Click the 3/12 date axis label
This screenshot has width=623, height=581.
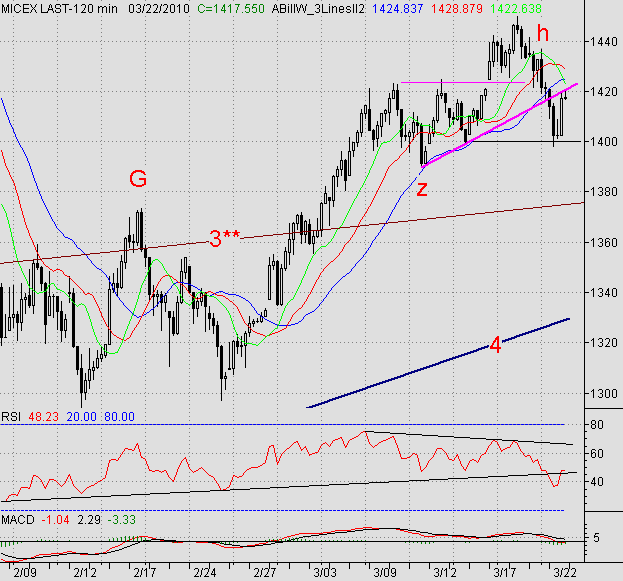point(445,573)
